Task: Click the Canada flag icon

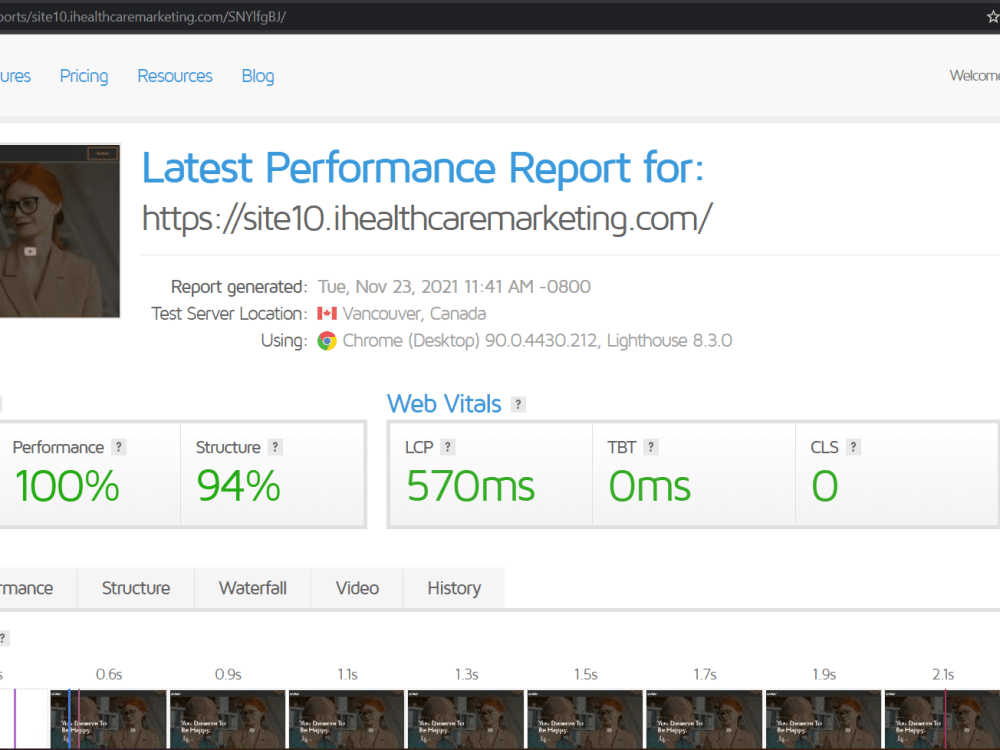Action: [327, 314]
